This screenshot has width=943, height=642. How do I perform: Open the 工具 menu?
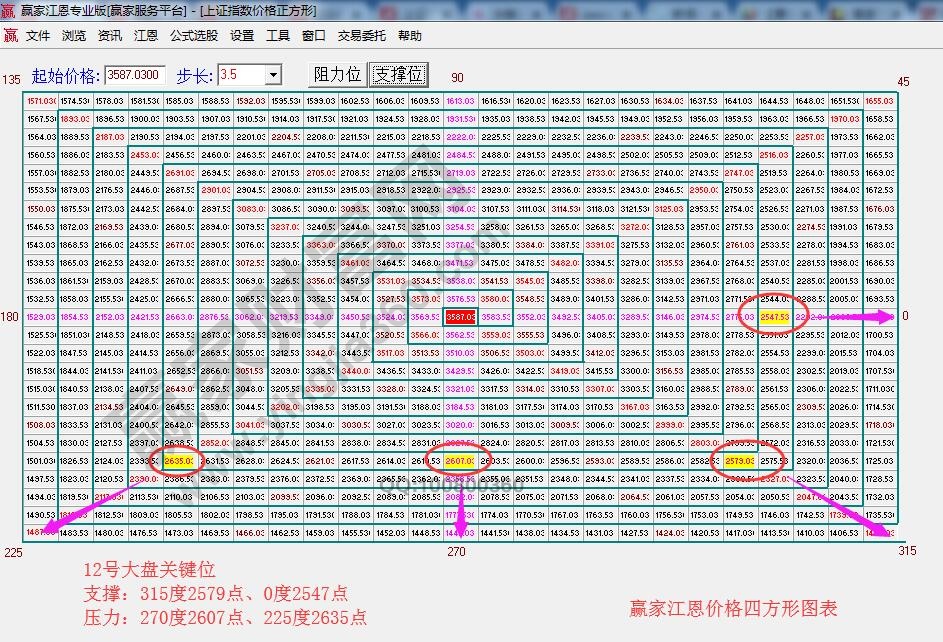[276, 35]
